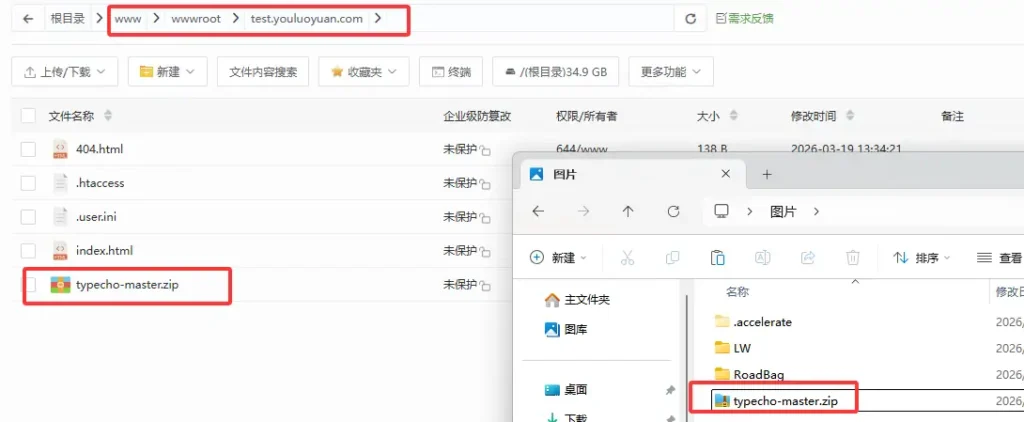The width and height of the screenshot is (1024, 422).
Task: Open the 上传/下载 dropdown
Action: (x=65, y=72)
